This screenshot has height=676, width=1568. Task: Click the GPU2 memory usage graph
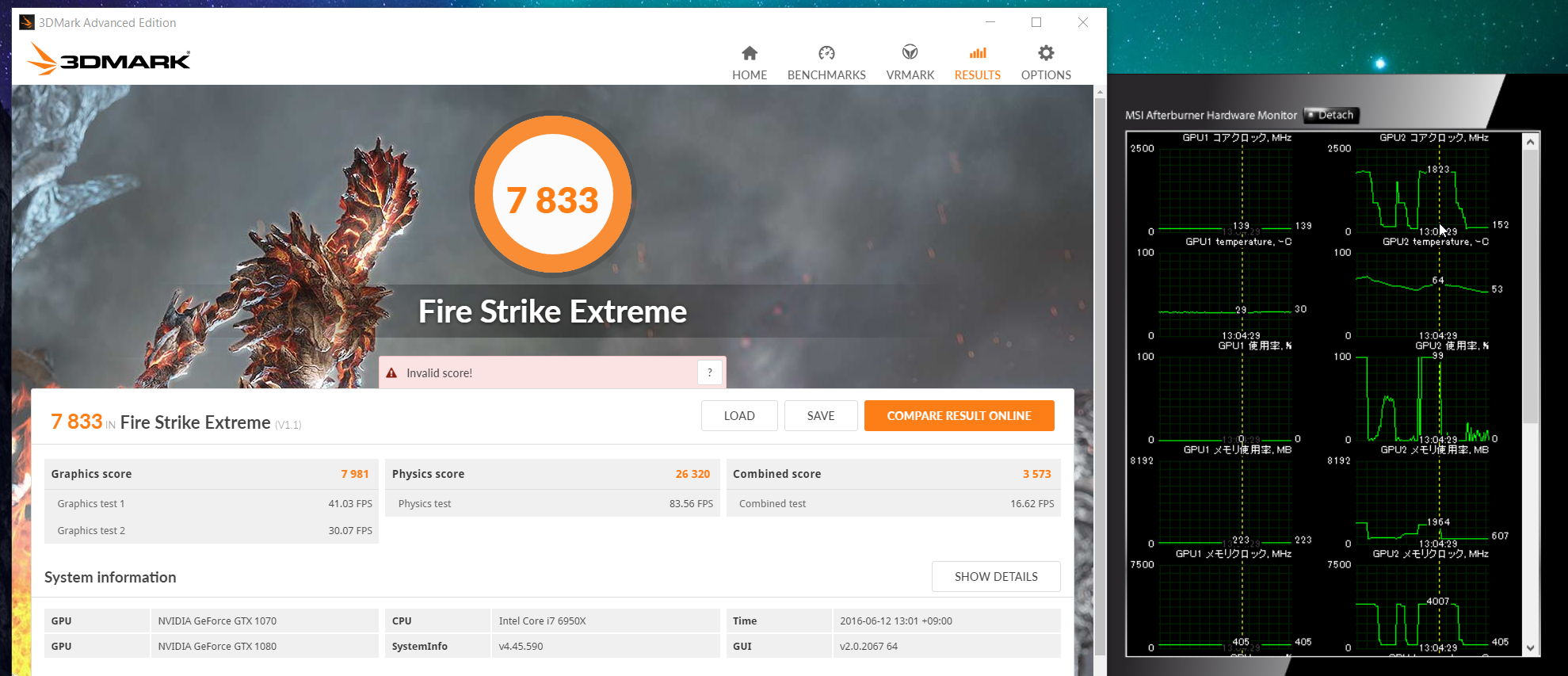1422,502
